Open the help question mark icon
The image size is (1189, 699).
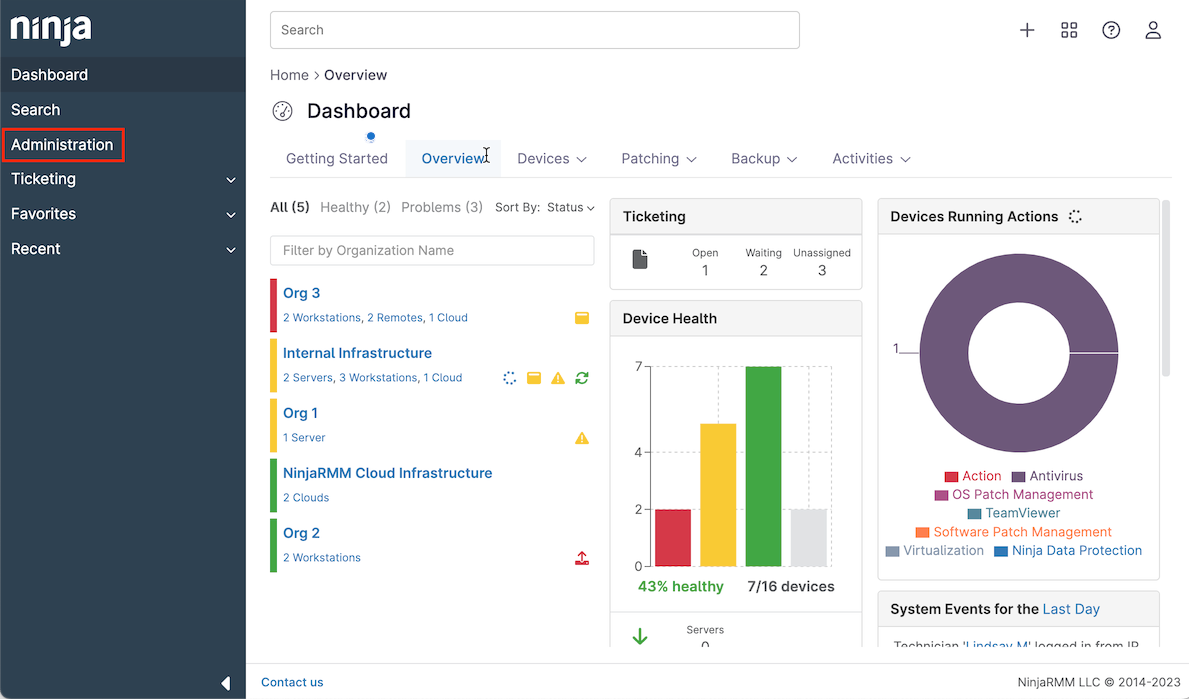point(1111,30)
